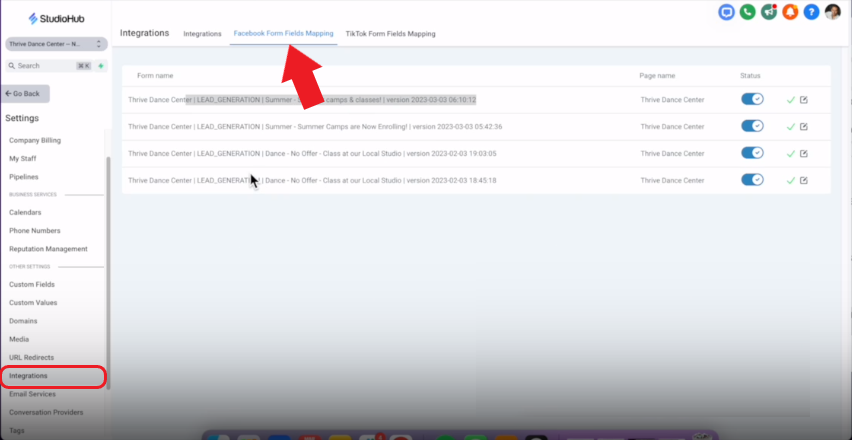Click page name in the 18:45:18 version row

(672, 180)
